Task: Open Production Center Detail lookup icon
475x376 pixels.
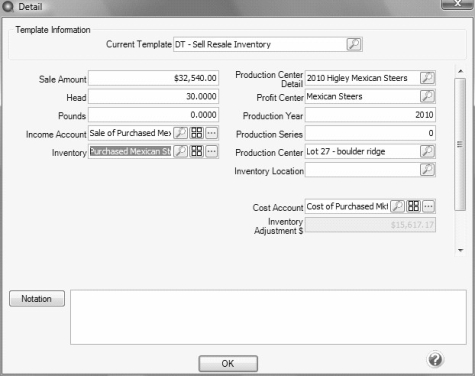Action: point(427,78)
